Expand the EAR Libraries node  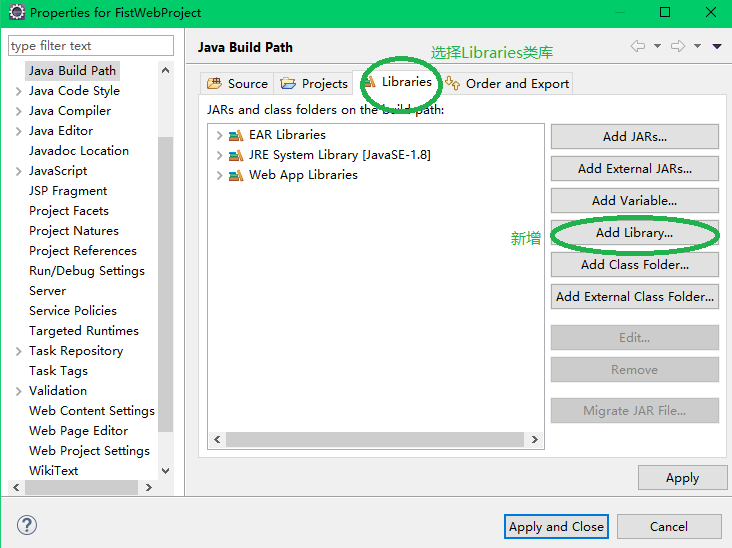point(219,135)
